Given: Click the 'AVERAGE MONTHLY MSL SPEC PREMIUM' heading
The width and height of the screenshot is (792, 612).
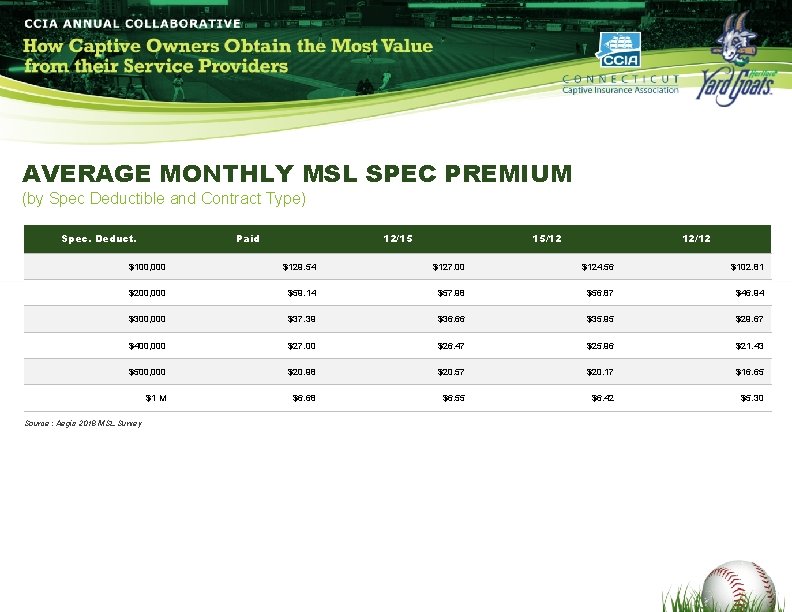Looking at the screenshot, I should point(297,173).
